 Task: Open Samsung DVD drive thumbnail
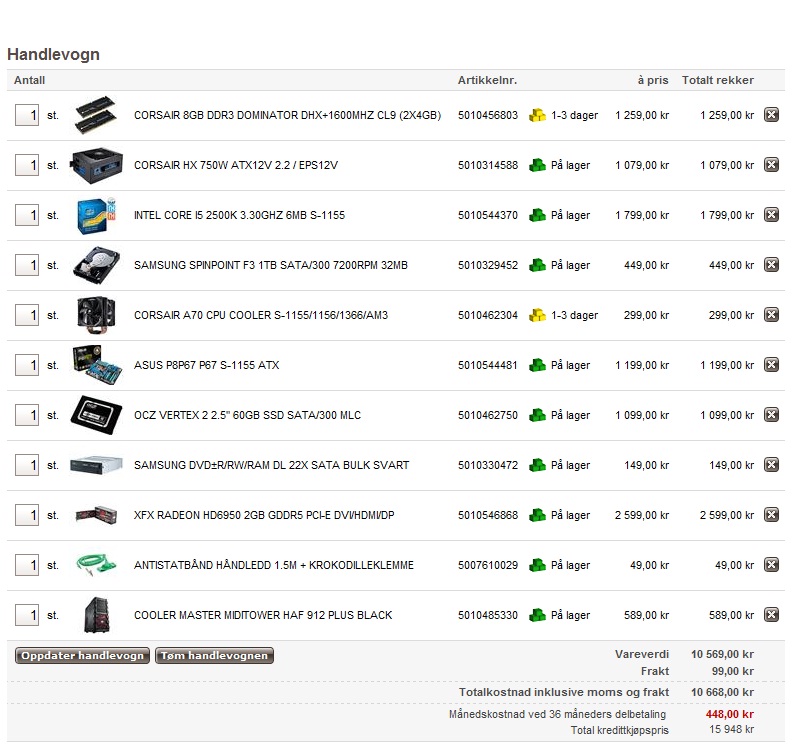click(x=96, y=465)
